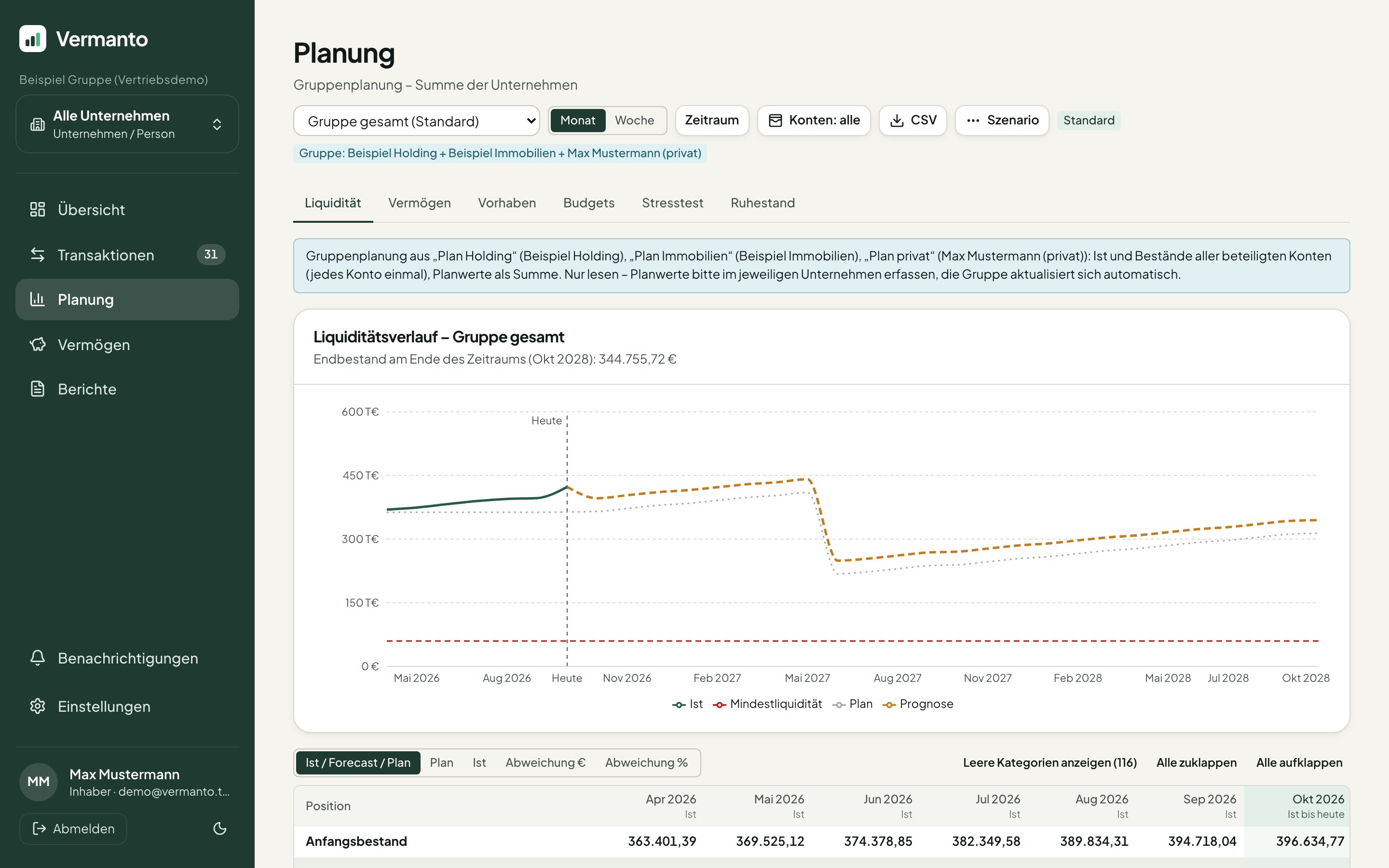
Task: Toggle Mindestliquidität series in legend
Action: (767, 704)
